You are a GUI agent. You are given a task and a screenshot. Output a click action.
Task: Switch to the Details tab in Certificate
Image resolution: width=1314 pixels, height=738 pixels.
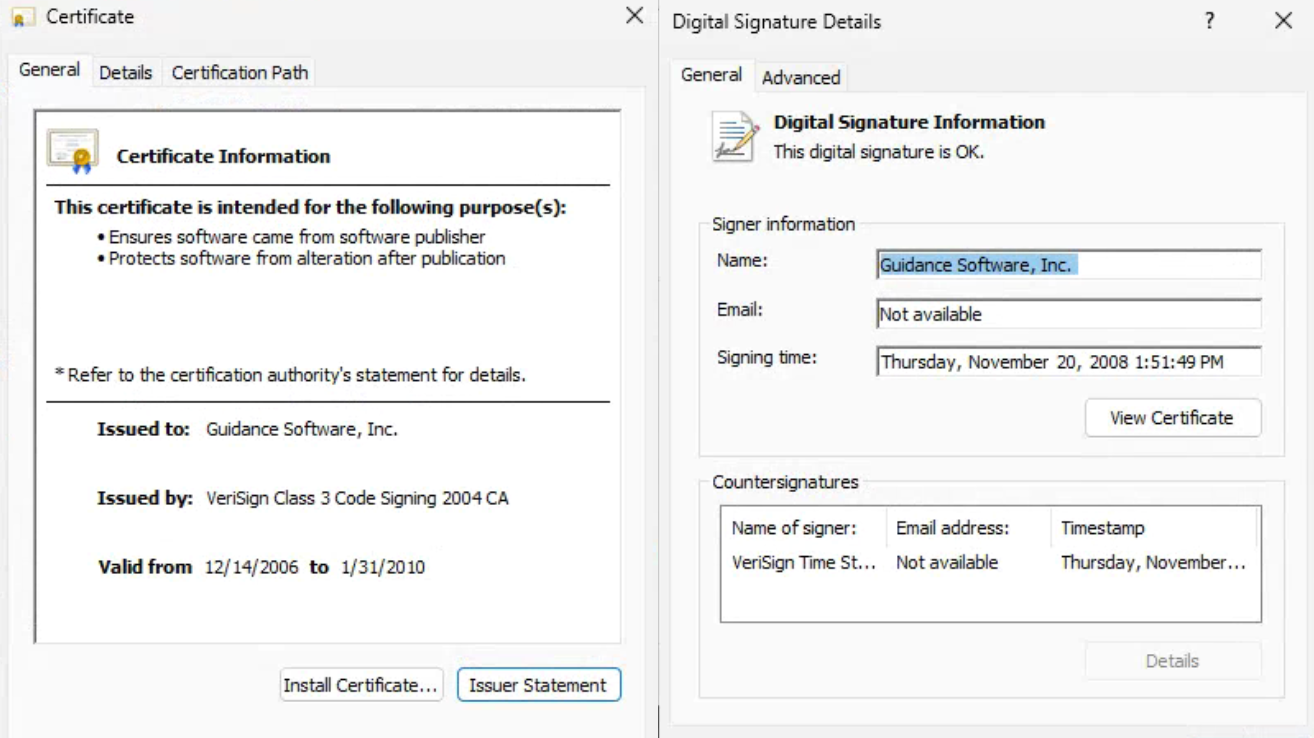(x=126, y=72)
